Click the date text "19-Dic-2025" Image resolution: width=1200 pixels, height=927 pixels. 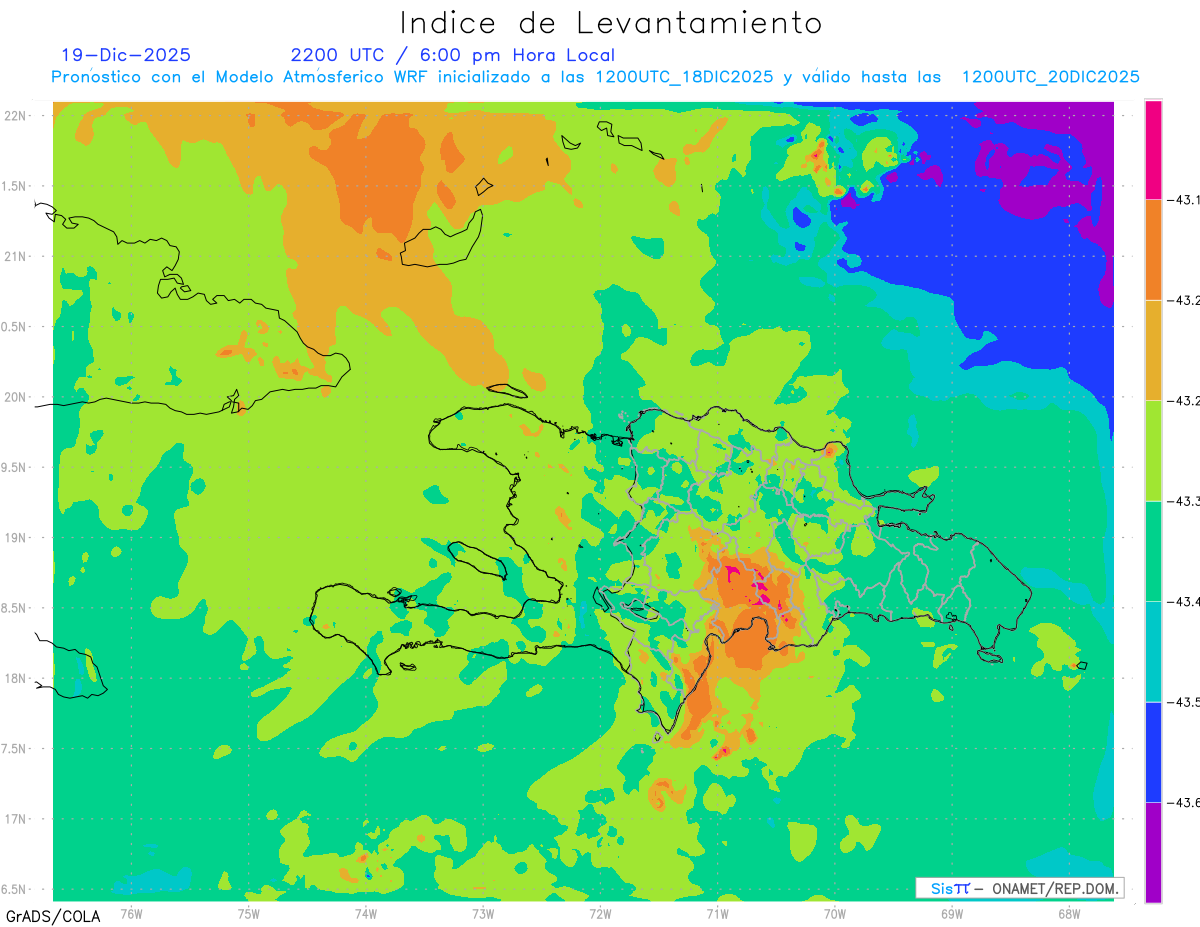click(x=126, y=55)
